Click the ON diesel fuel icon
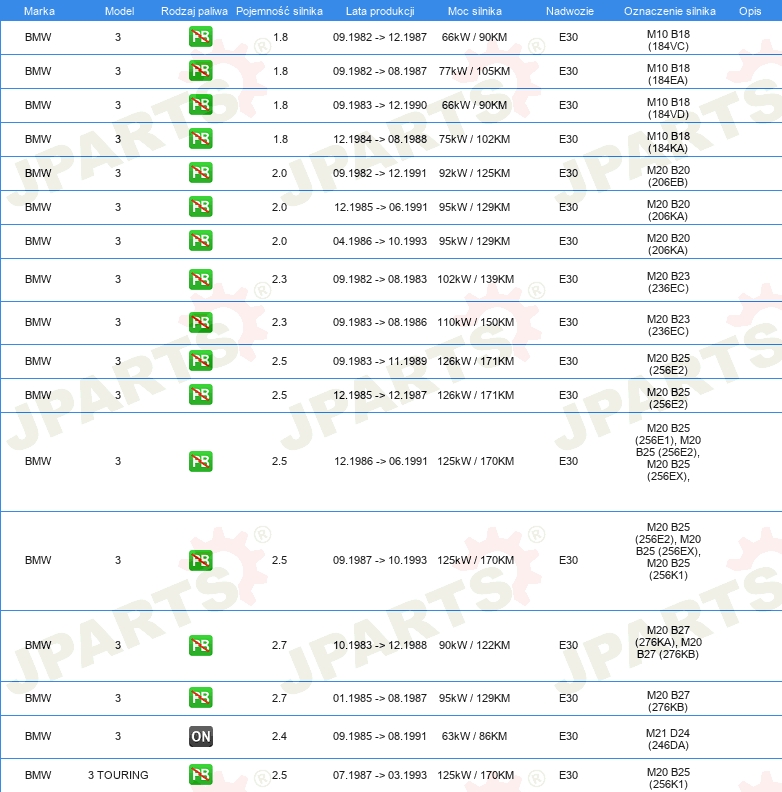Image resolution: width=782 pixels, height=792 pixels. (x=201, y=736)
